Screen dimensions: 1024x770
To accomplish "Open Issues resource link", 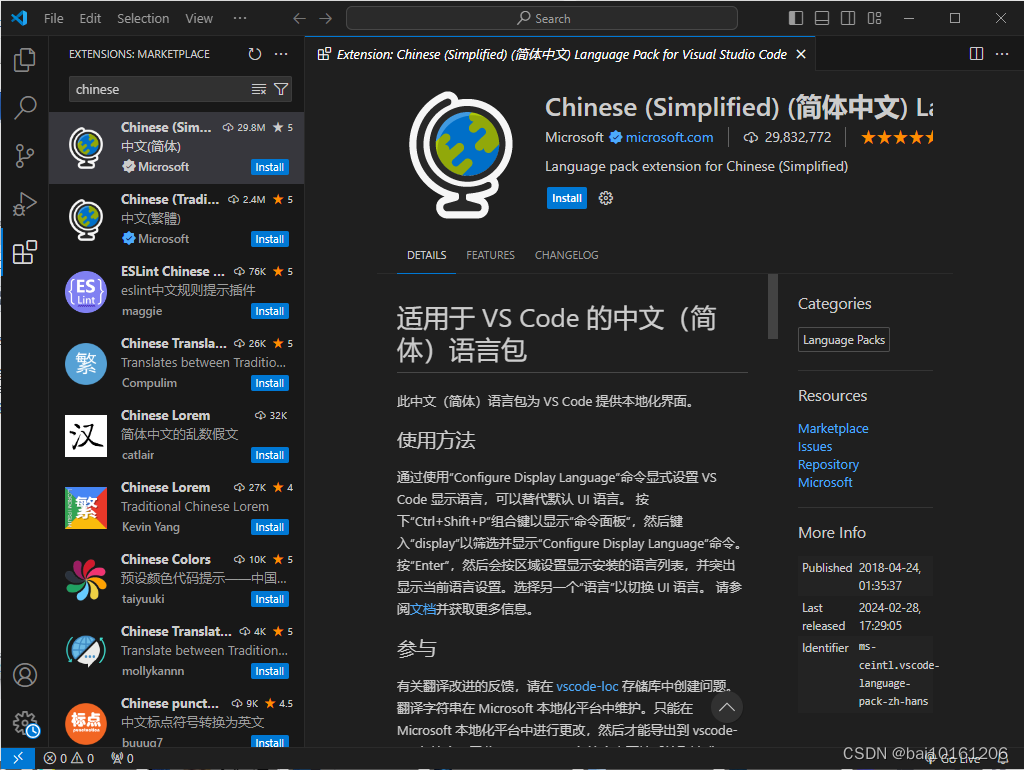I will point(814,447).
